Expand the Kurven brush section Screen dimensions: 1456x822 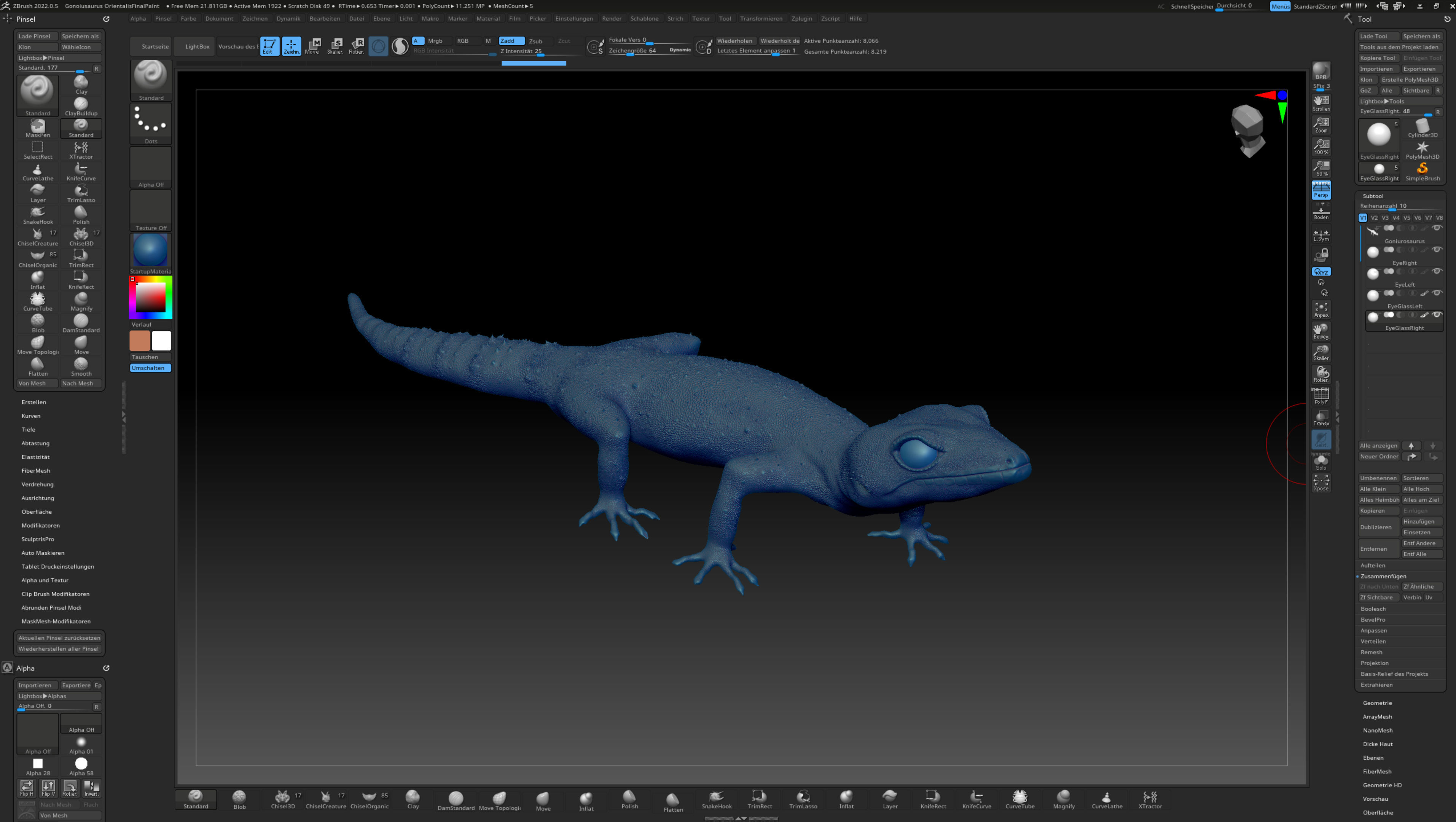[x=31, y=416]
